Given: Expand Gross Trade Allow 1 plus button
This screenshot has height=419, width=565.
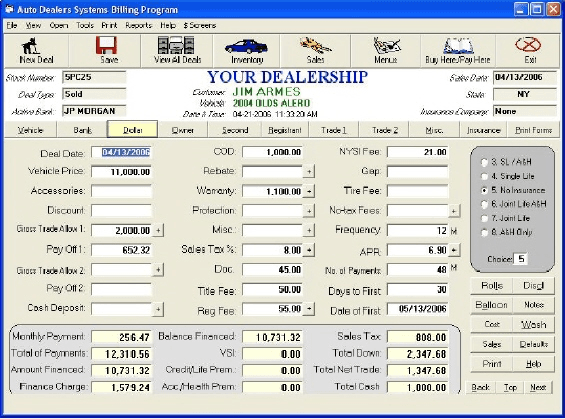Looking at the screenshot, I should (x=158, y=231).
